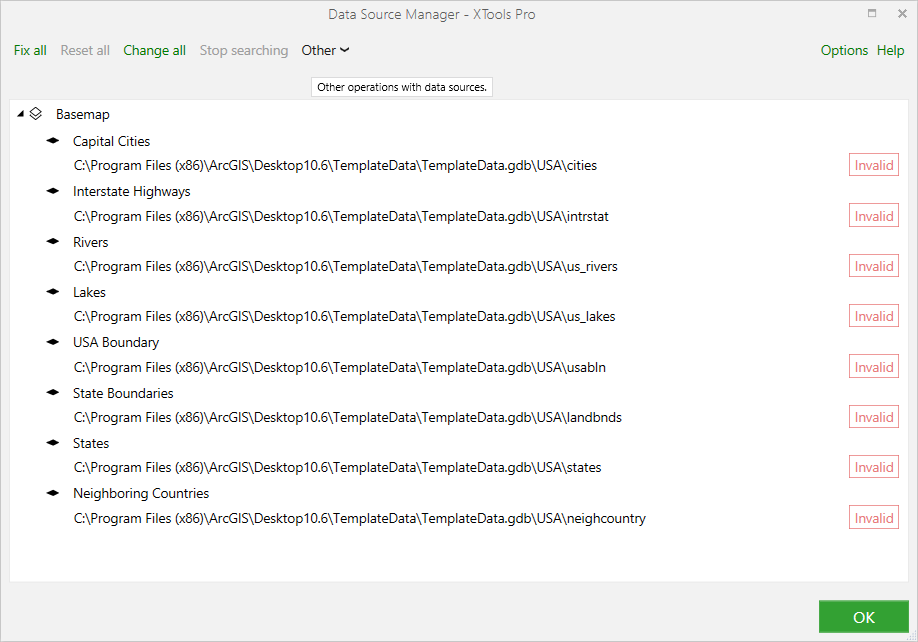
Task: Click the Neighboring Countries layer icon
Action: pyautogui.click(x=53, y=493)
